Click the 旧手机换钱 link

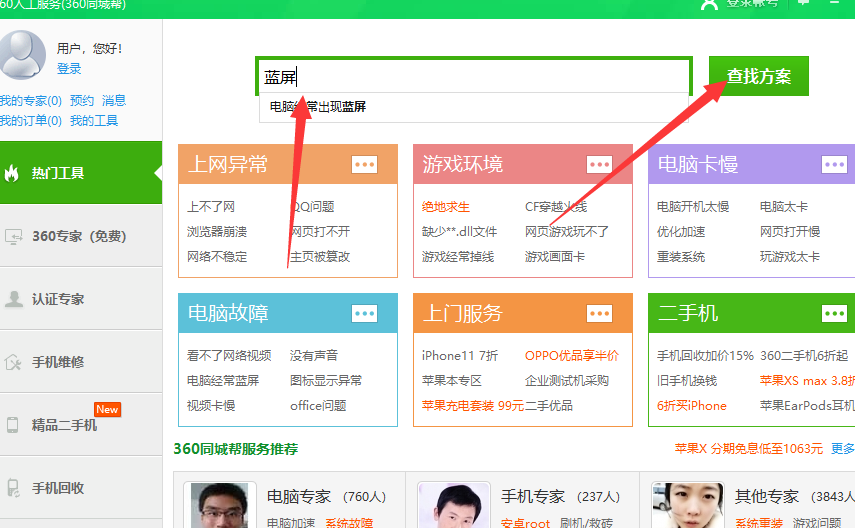687,381
